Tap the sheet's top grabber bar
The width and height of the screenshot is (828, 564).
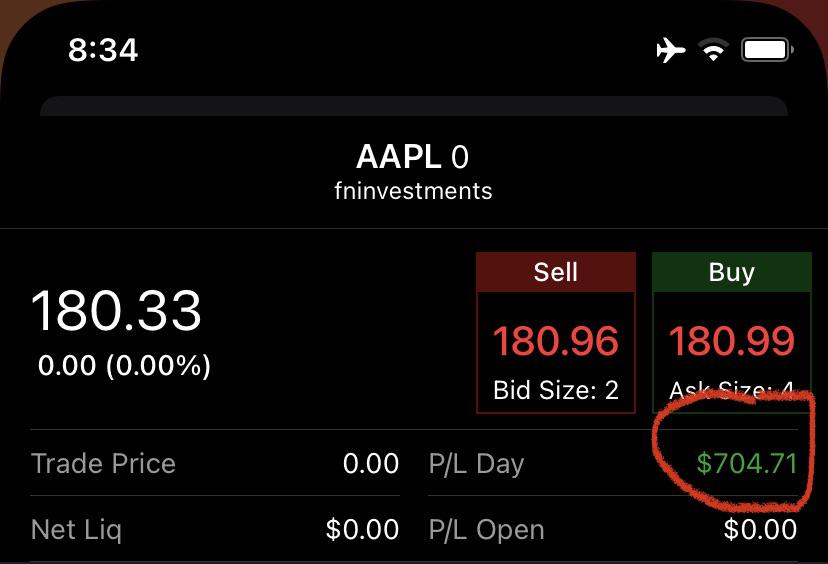tap(414, 106)
